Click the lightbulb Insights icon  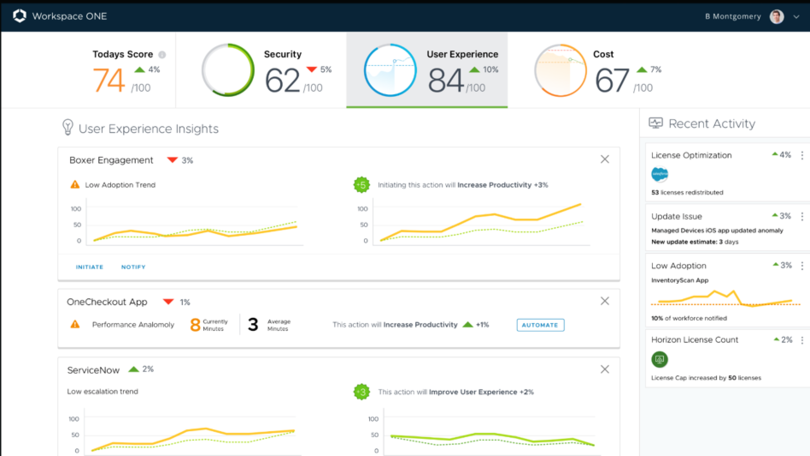[68, 127]
